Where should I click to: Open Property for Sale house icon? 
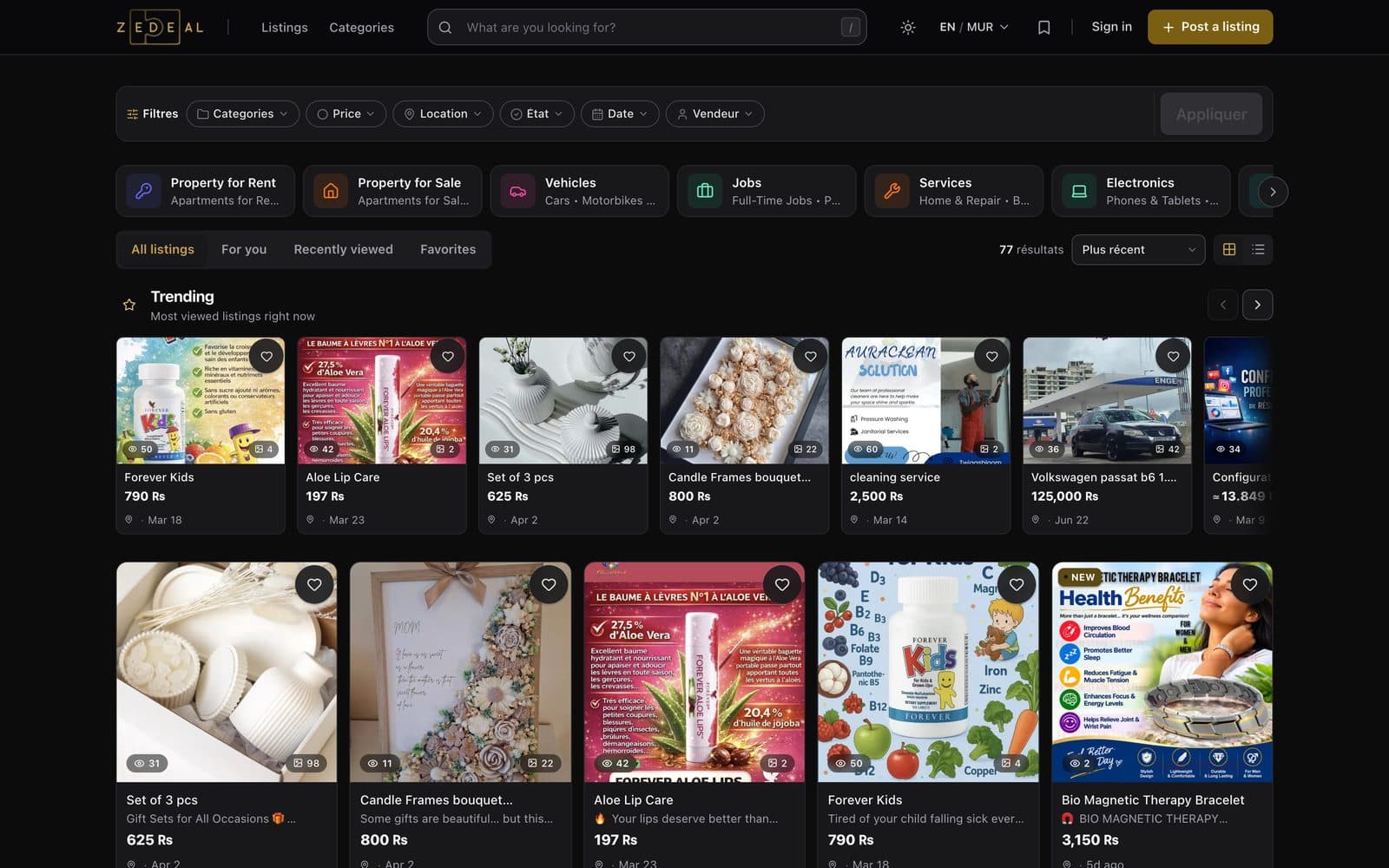coord(331,191)
